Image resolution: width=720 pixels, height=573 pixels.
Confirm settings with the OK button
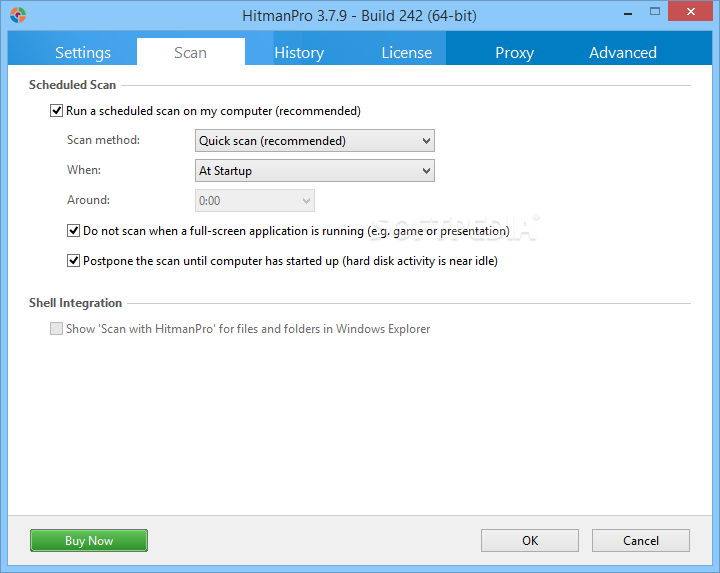[x=530, y=540]
